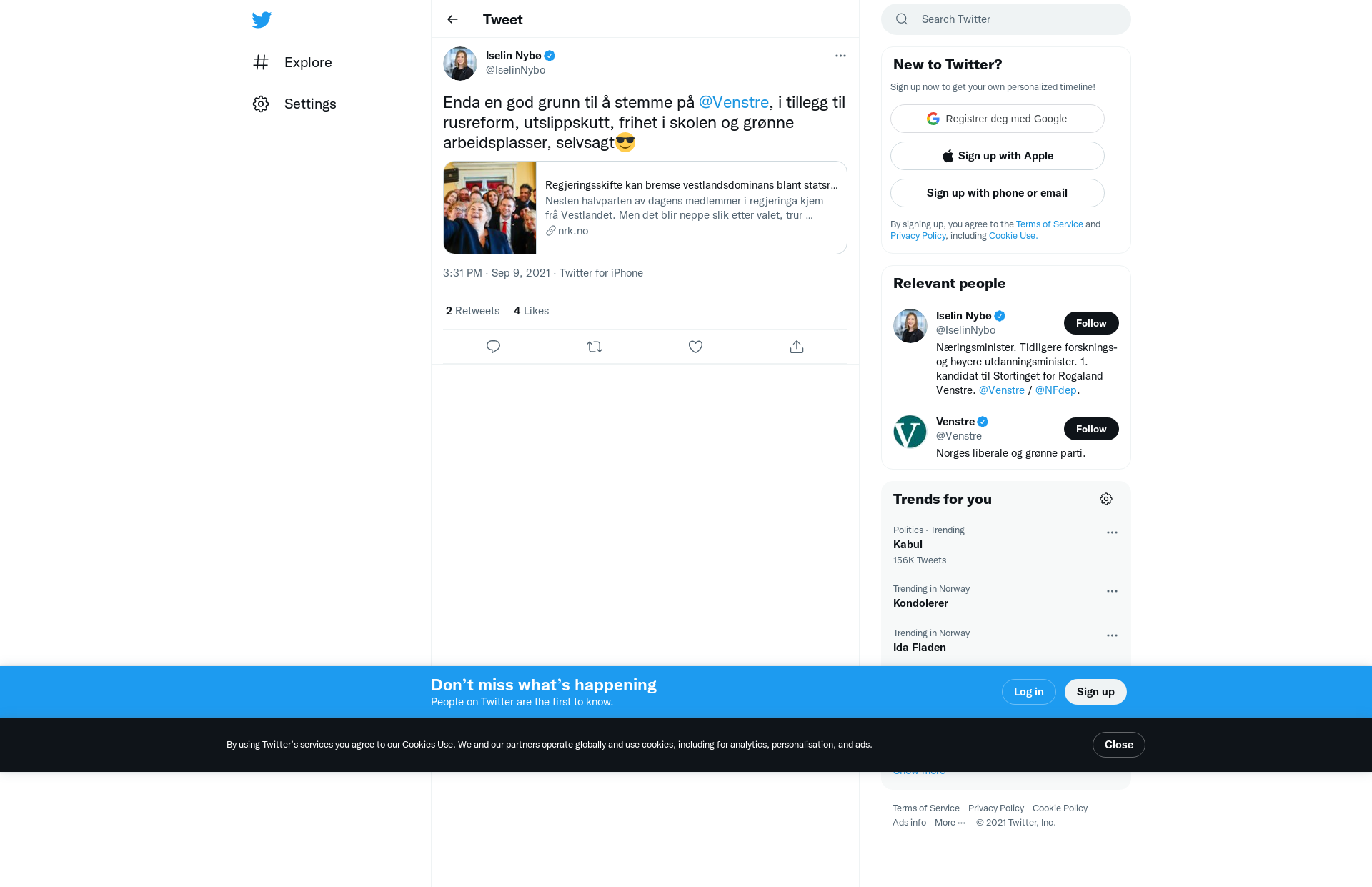Open the nrk.no article thumbnail
The width and height of the screenshot is (1372, 887).
[x=489, y=207]
